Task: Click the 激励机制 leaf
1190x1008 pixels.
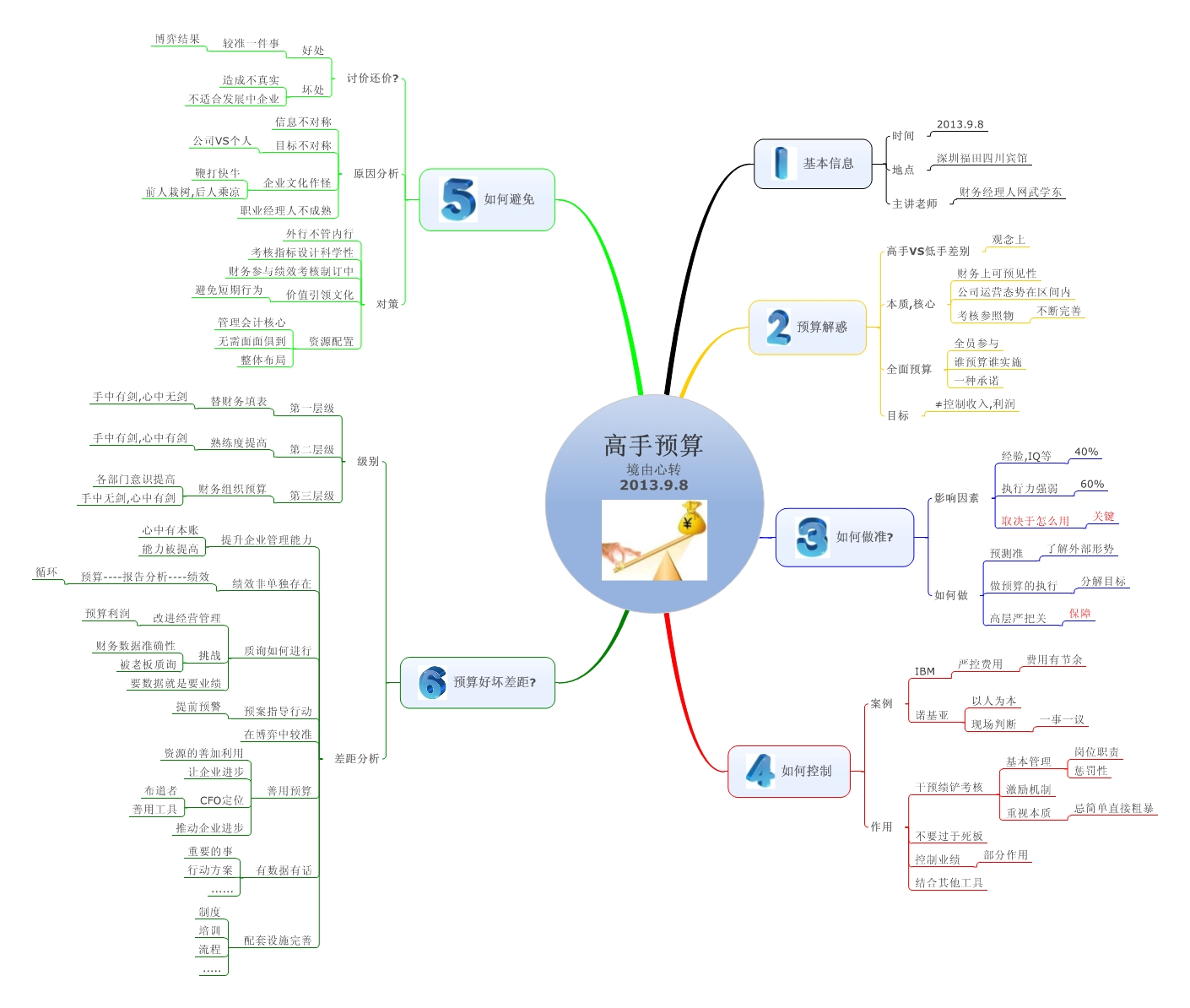Action: pyautogui.click(x=1028, y=790)
